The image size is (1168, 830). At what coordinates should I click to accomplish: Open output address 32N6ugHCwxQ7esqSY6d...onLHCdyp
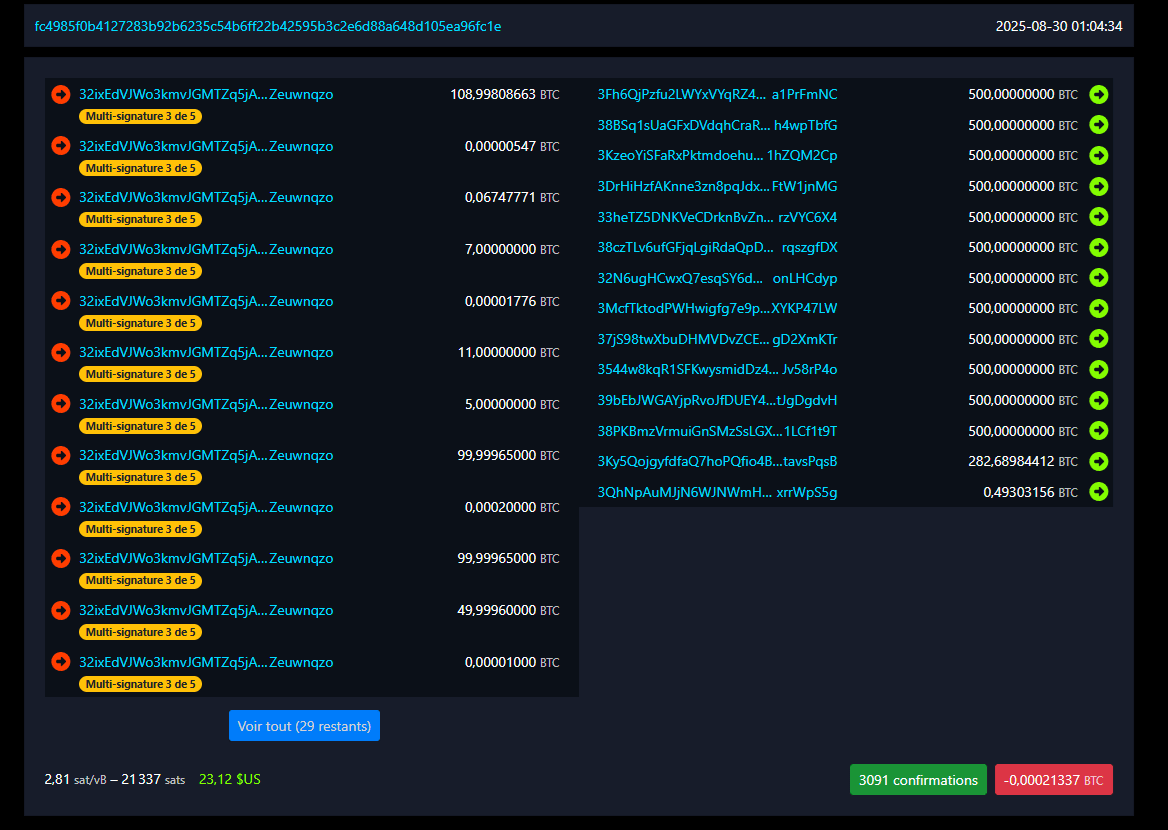tap(717, 278)
